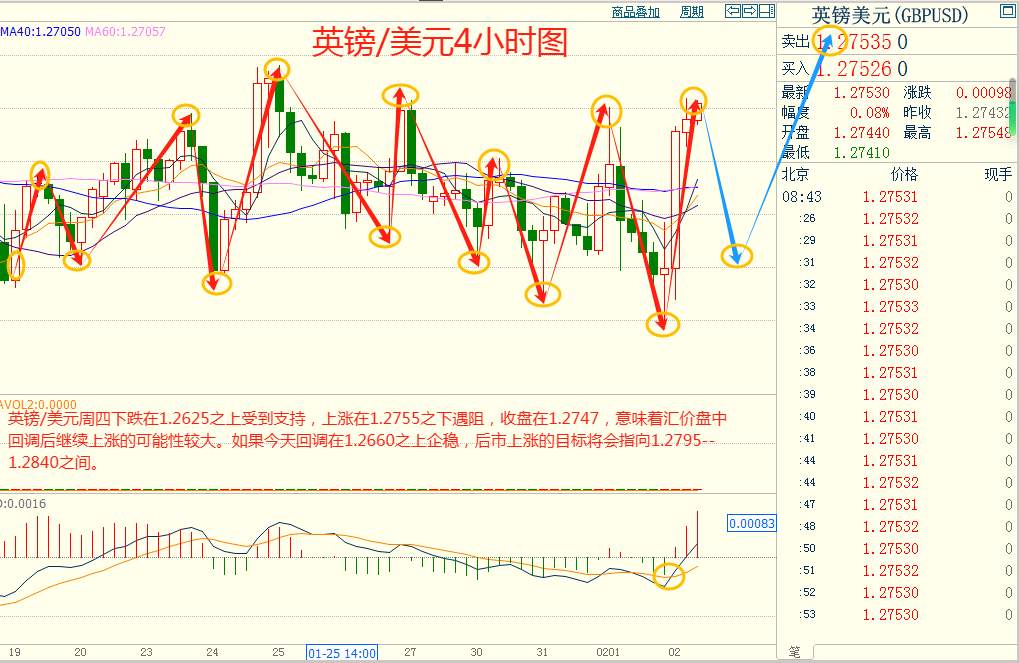Click the 卖出 price 1.27535

point(854,42)
